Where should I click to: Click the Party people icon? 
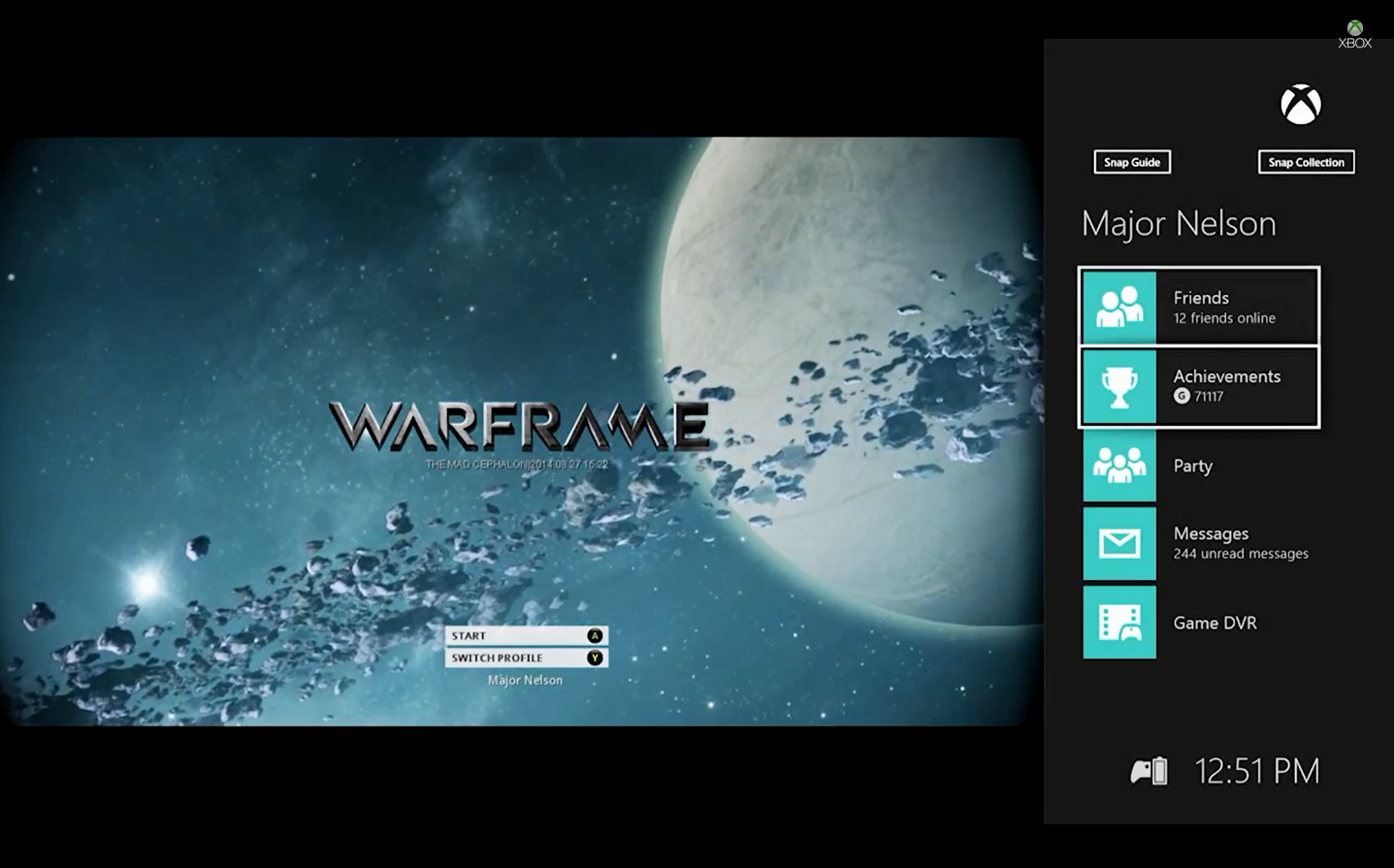(1118, 466)
